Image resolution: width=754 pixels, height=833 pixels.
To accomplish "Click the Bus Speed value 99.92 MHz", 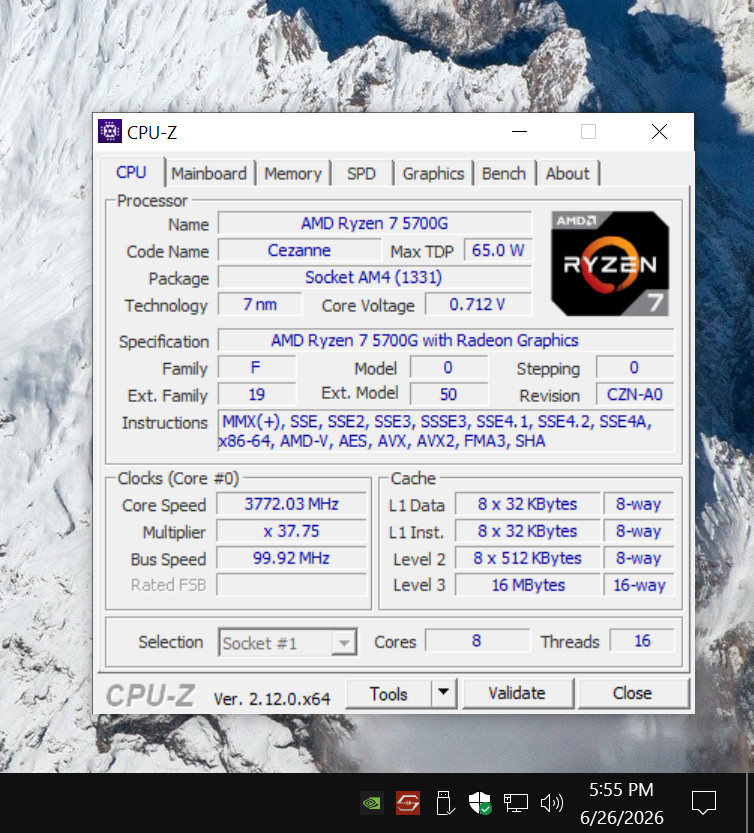I will click(x=291, y=558).
